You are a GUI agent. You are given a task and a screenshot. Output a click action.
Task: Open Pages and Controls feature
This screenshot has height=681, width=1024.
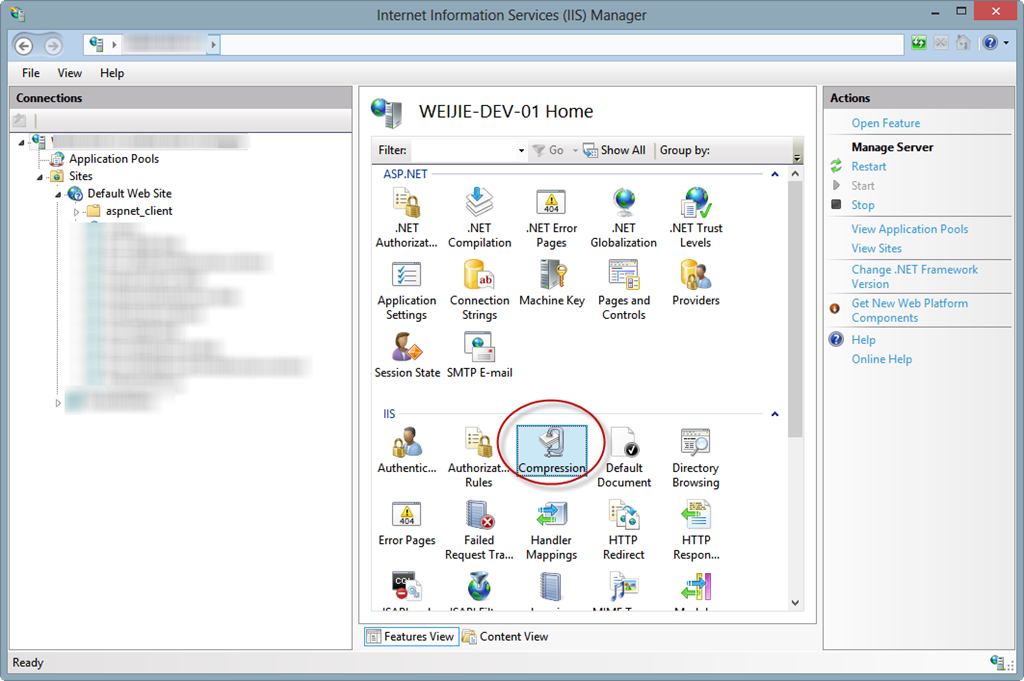pos(624,290)
